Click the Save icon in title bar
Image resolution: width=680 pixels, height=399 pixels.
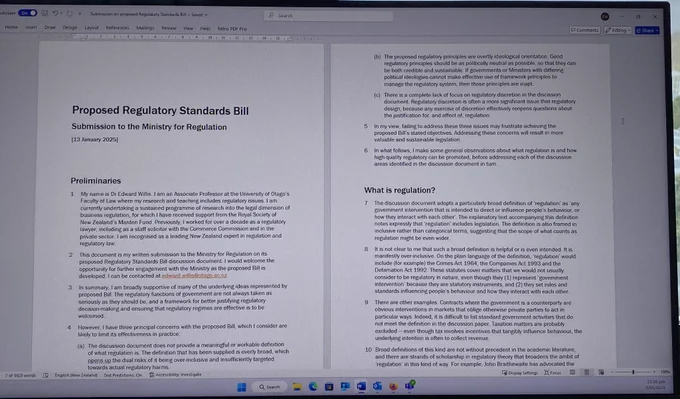[x=45, y=13]
